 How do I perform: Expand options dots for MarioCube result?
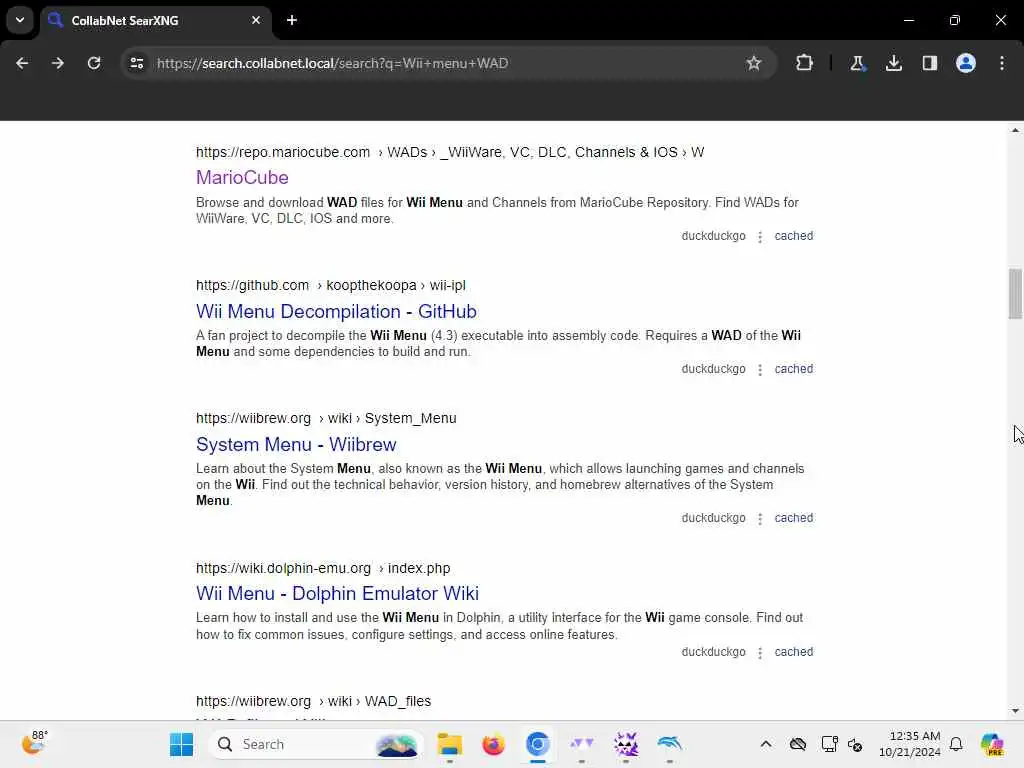coord(760,236)
